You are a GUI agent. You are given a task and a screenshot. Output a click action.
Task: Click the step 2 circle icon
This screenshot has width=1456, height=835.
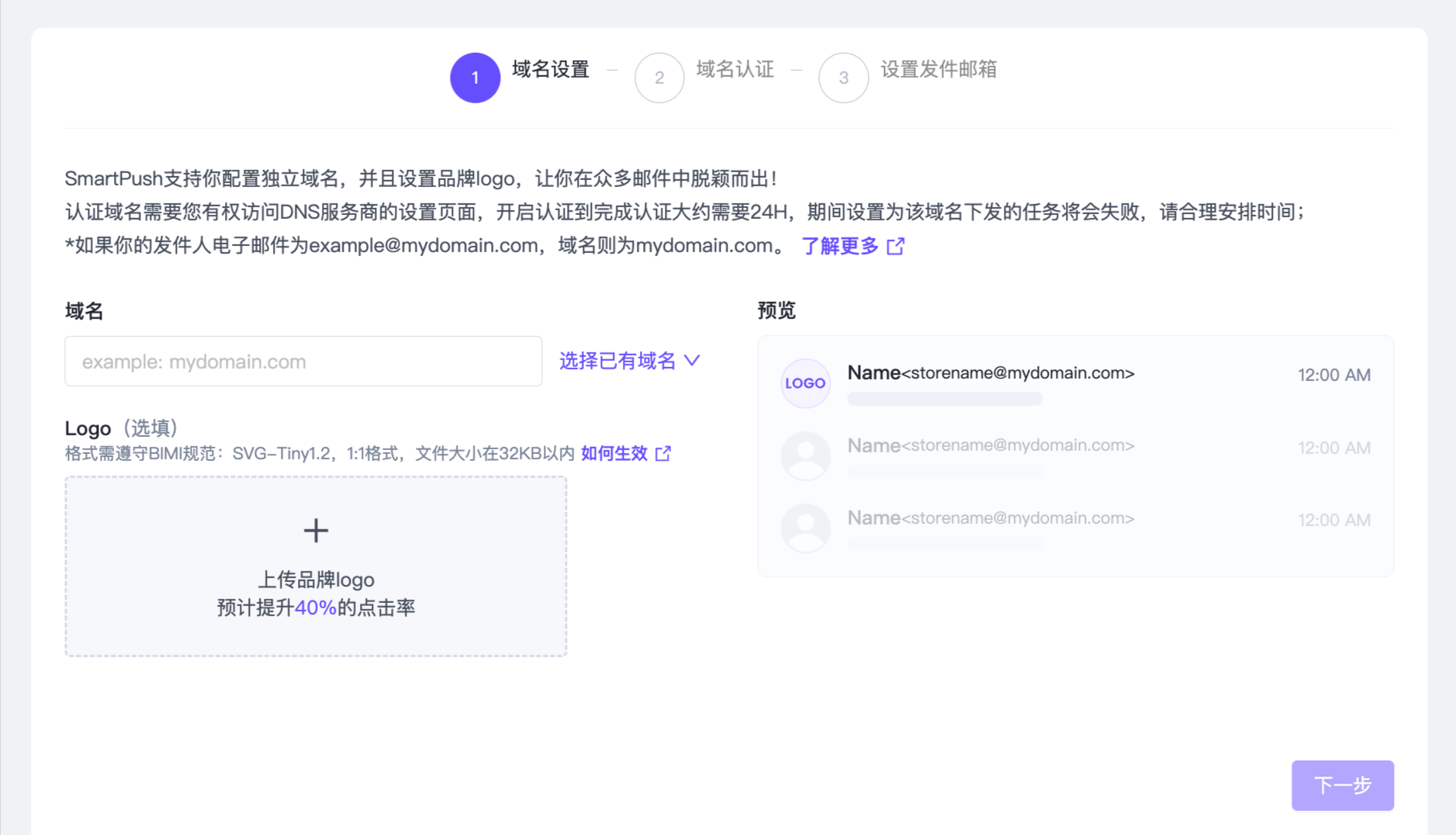point(659,78)
